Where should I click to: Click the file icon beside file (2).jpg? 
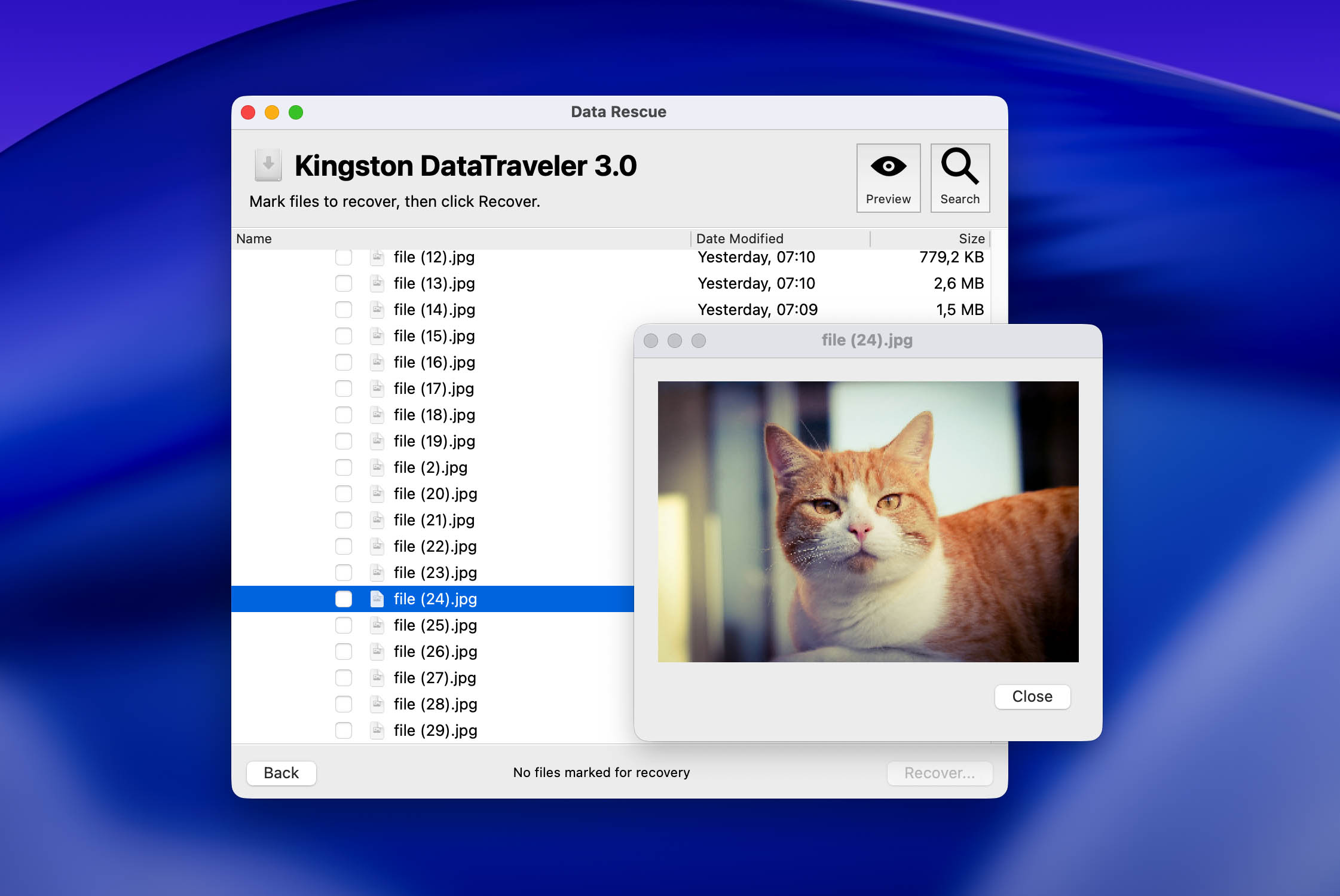click(377, 467)
